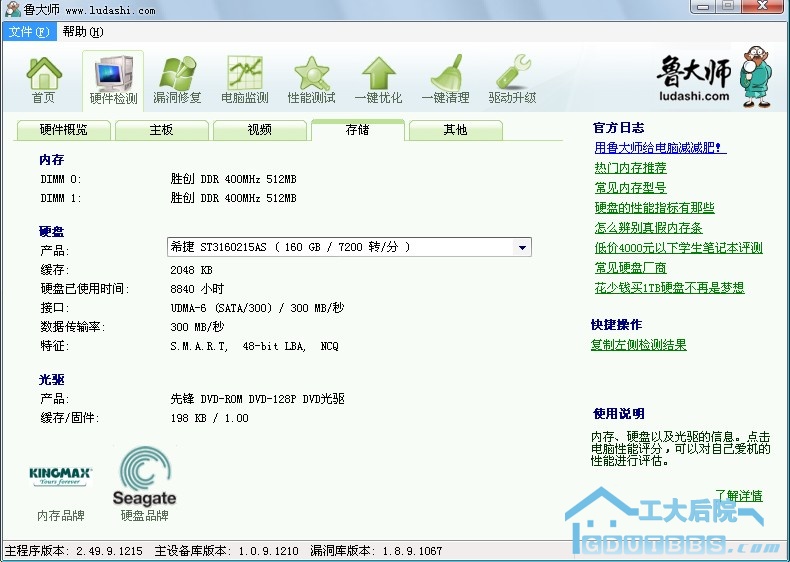Screen dimensions: 790x562
Task: Open link 硬盘的性能指标有那些
Action: (x=654, y=208)
